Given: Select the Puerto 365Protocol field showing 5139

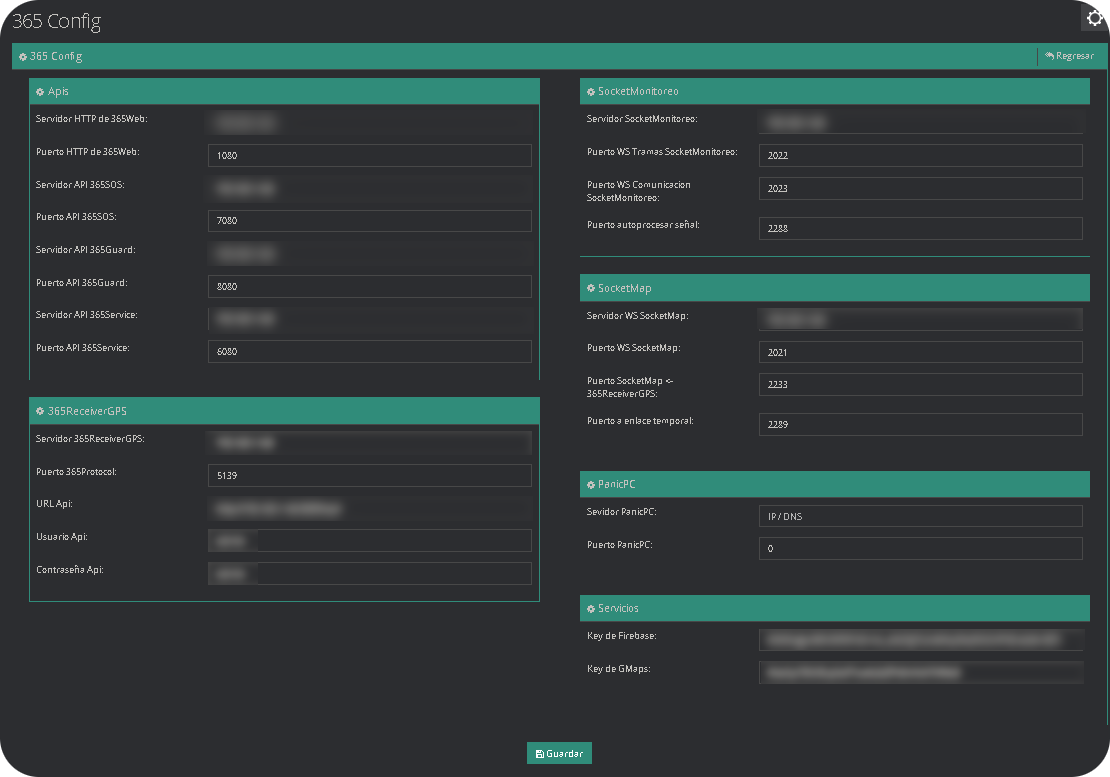Looking at the screenshot, I should (369, 475).
